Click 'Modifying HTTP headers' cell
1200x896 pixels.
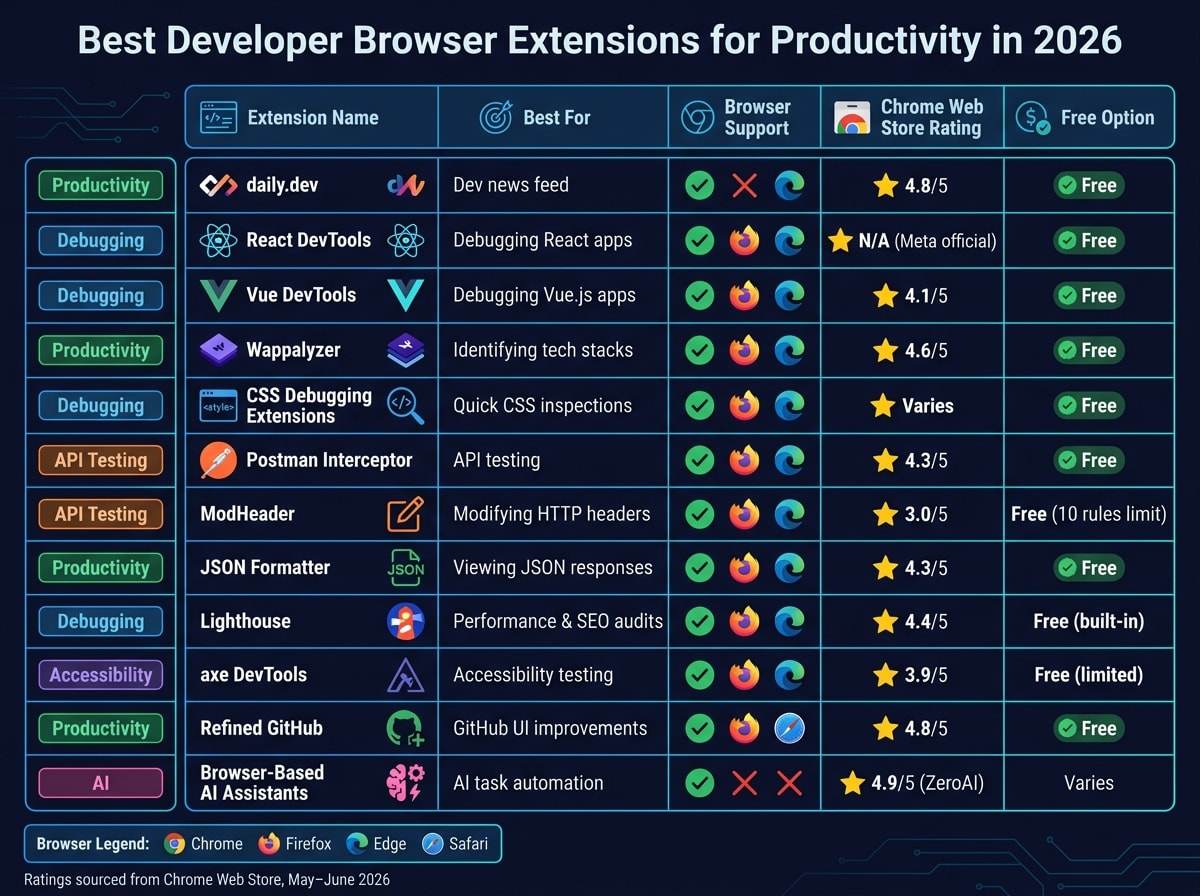coord(552,514)
